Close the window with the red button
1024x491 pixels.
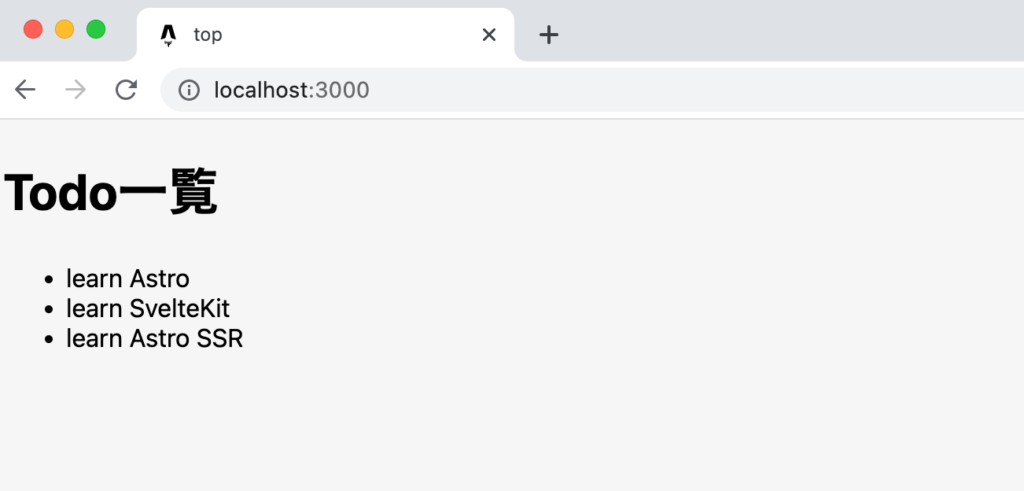pyautogui.click(x=33, y=29)
